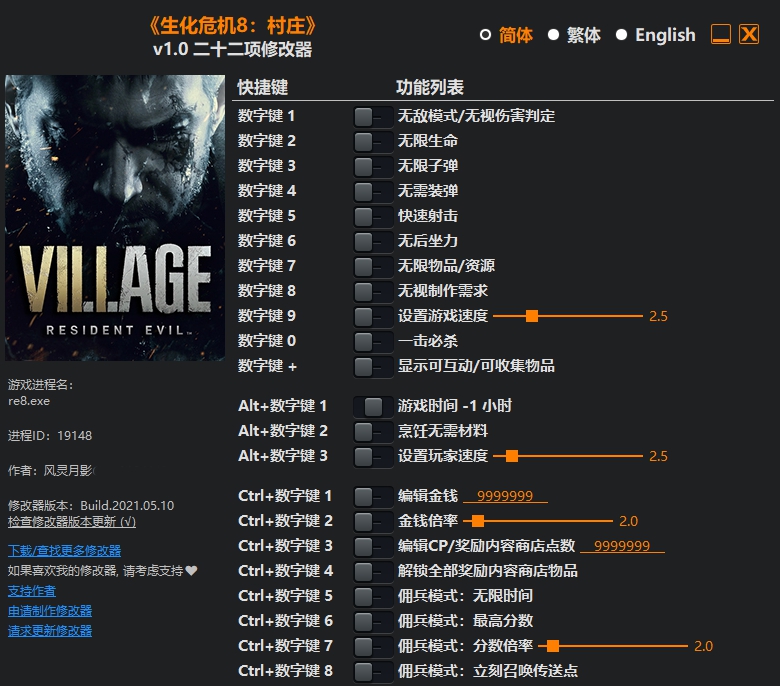
Task: Enable 佣兵模式: 无限时间 toggle
Action: (373, 596)
